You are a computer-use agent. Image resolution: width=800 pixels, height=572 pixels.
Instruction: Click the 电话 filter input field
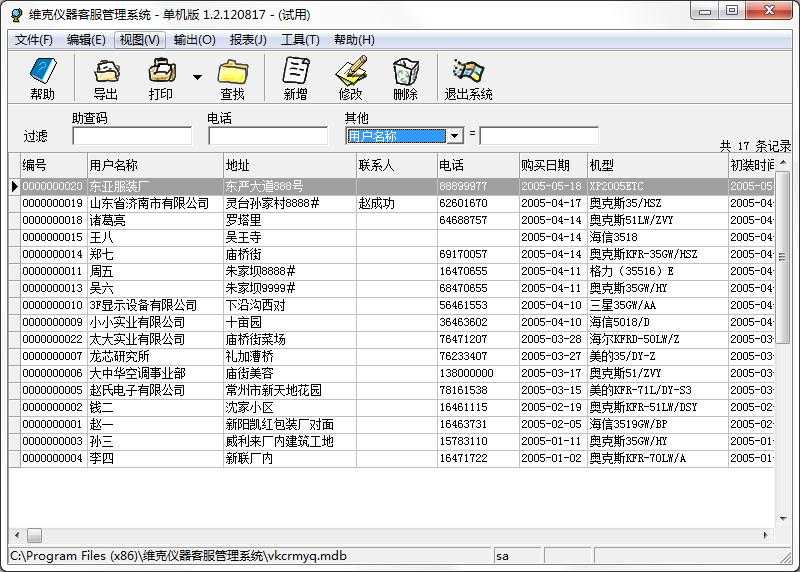[268, 136]
